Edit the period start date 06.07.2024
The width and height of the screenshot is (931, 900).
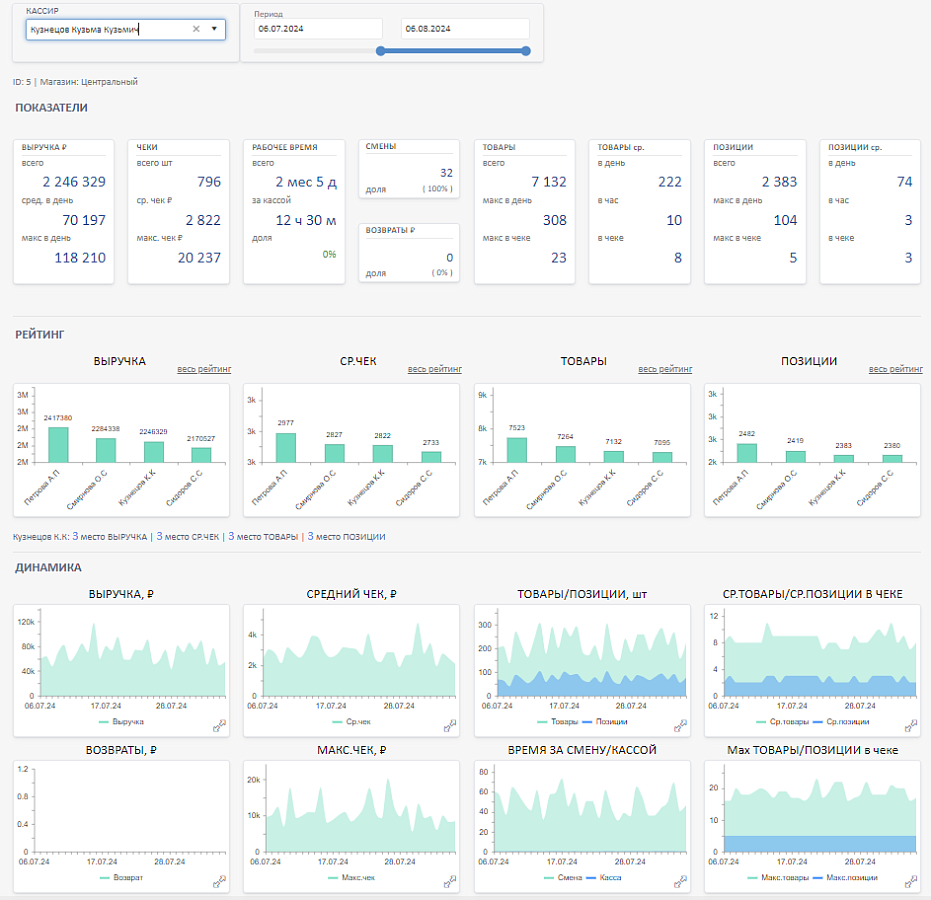[318, 28]
